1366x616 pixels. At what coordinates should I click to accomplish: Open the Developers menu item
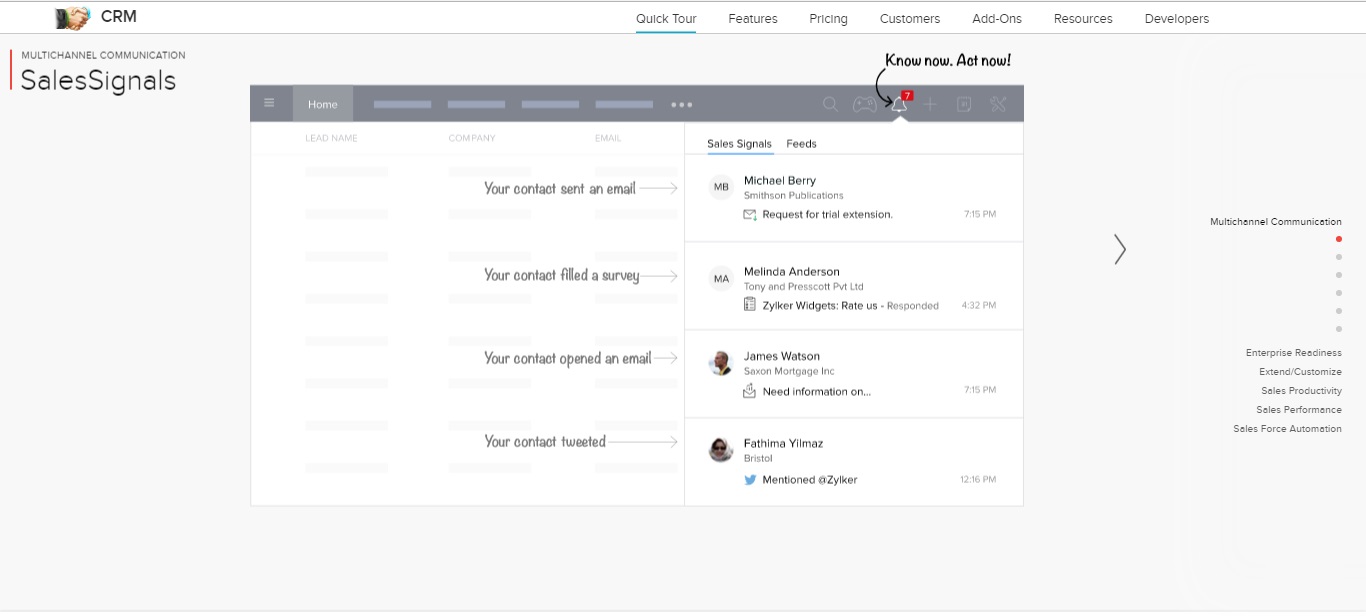click(1177, 18)
